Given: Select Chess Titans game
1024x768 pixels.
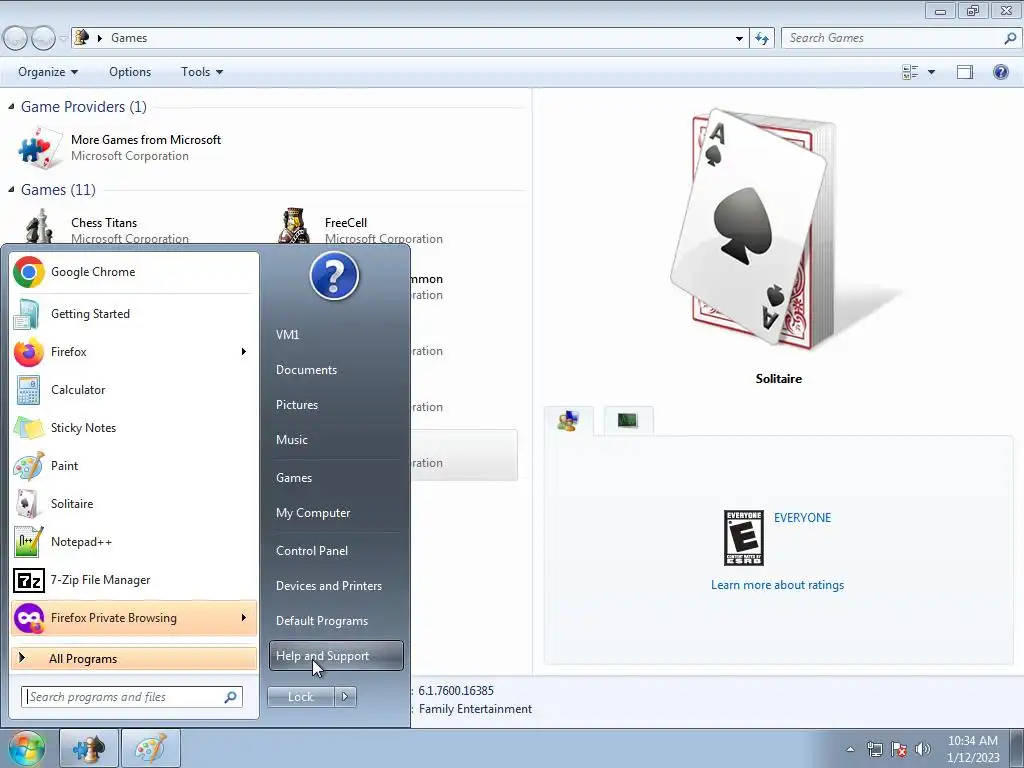Looking at the screenshot, I should [x=108, y=227].
